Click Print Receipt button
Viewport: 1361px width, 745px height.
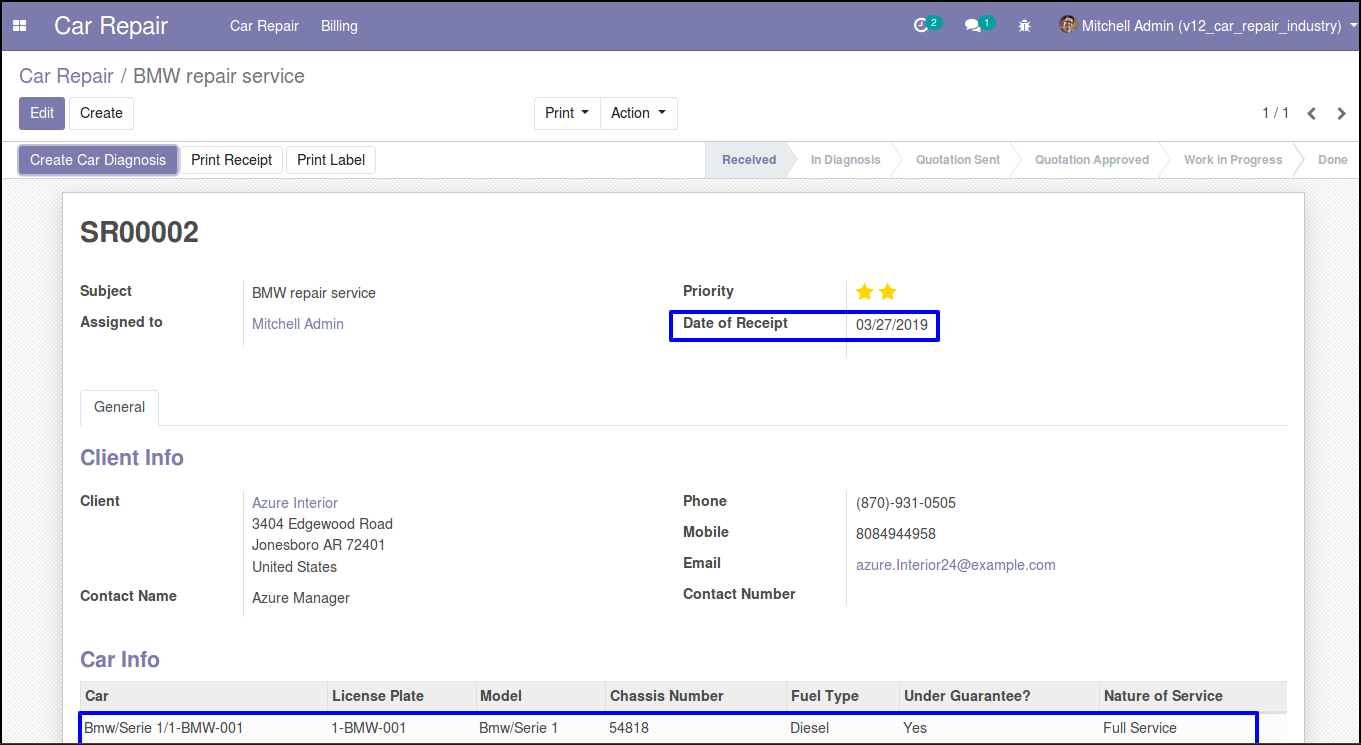point(231,160)
